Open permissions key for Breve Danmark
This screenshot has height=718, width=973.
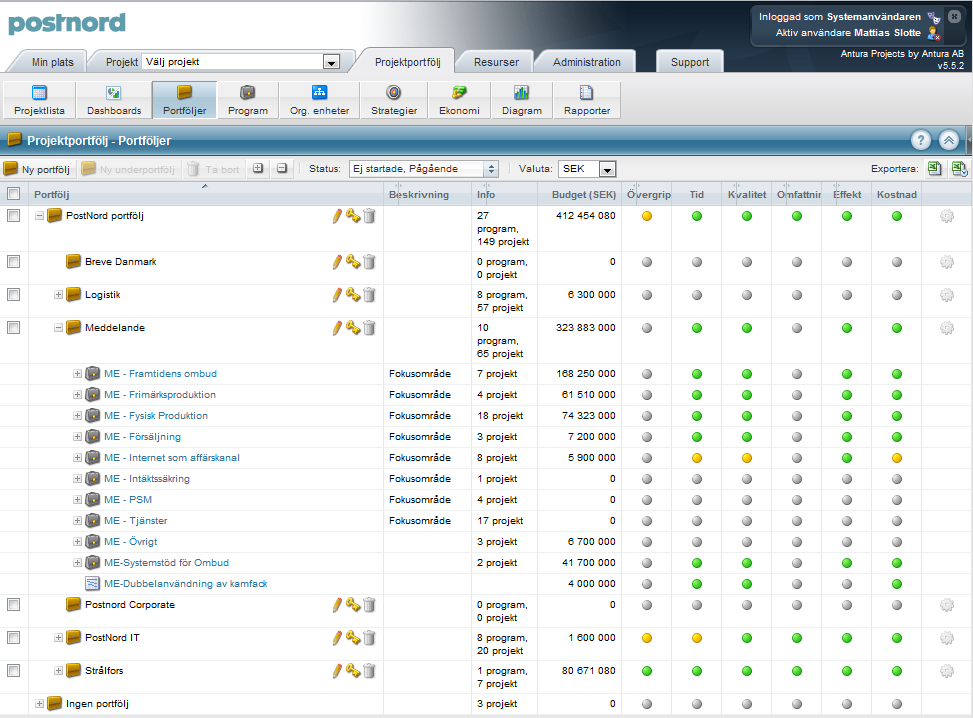tap(353, 262)
